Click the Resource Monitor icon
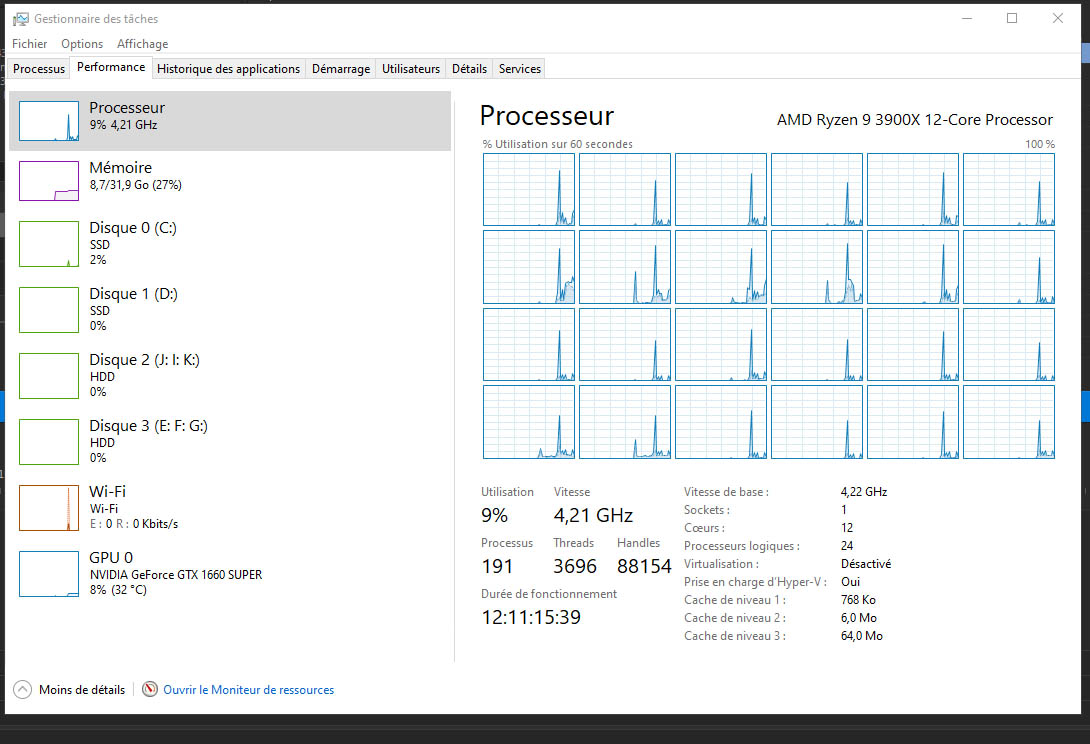The height and width of the screenshot is (744, 1090). pos(150,690)
